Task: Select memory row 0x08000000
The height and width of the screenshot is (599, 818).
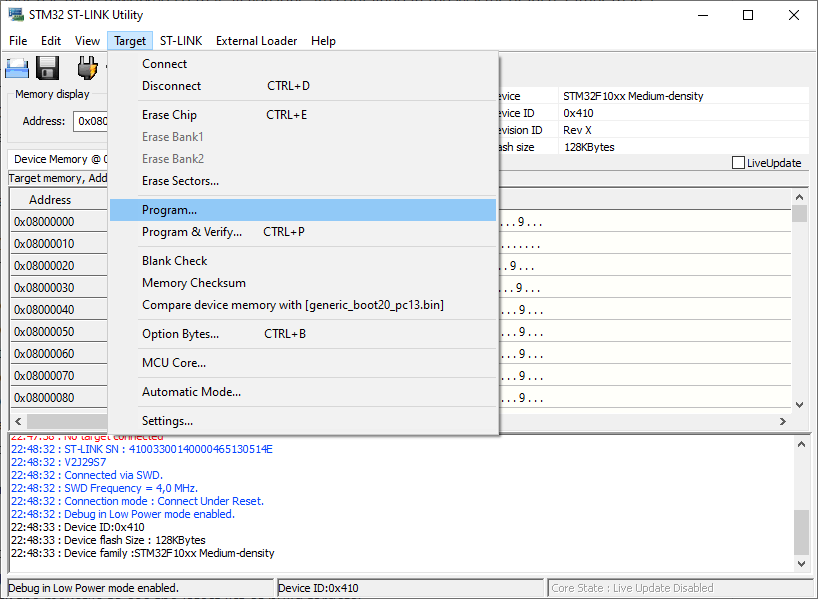Action: [x=58, y=222]
